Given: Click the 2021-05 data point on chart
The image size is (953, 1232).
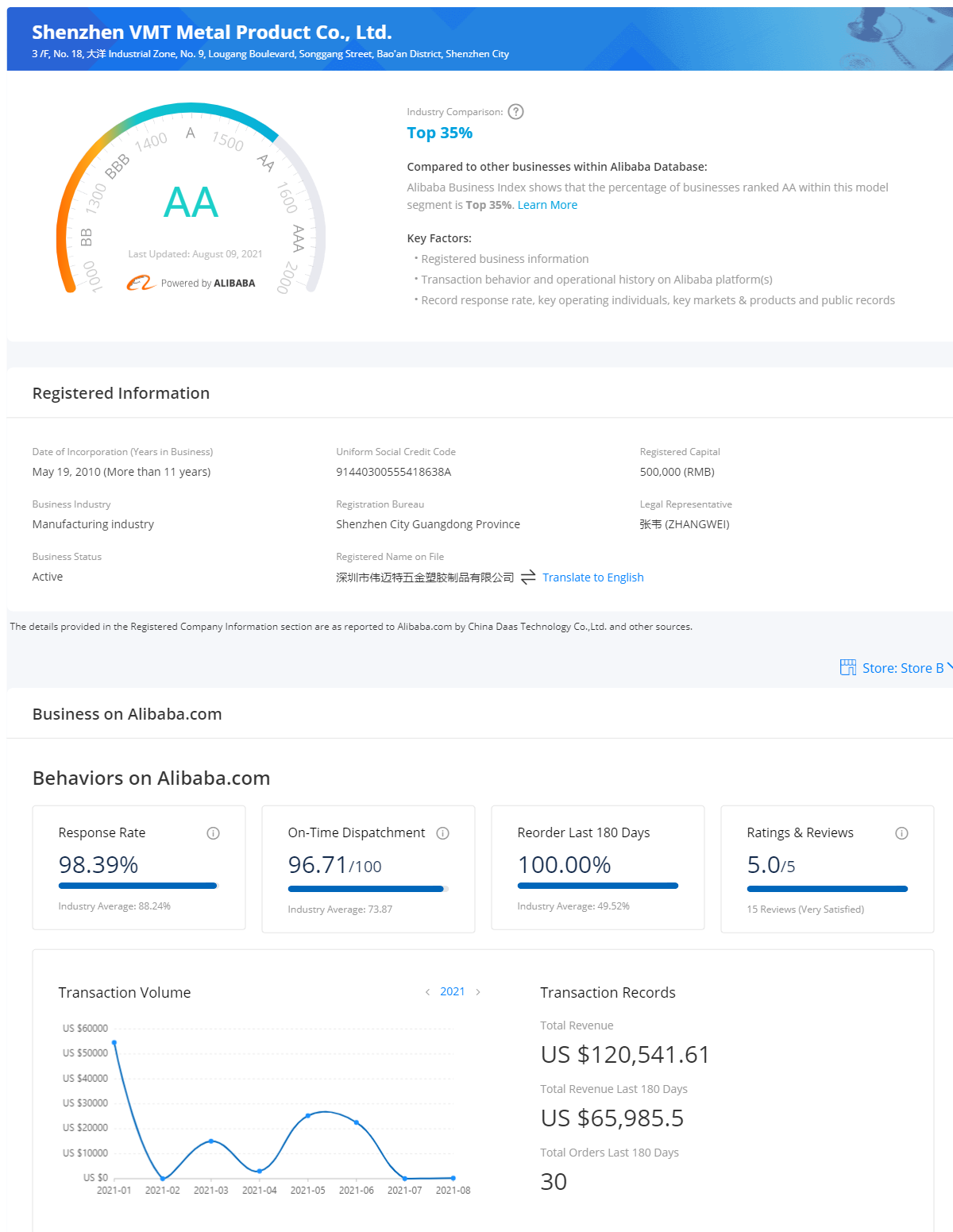Looking at the screenshot, I should pyautogui.click(x=308, y=1116).
